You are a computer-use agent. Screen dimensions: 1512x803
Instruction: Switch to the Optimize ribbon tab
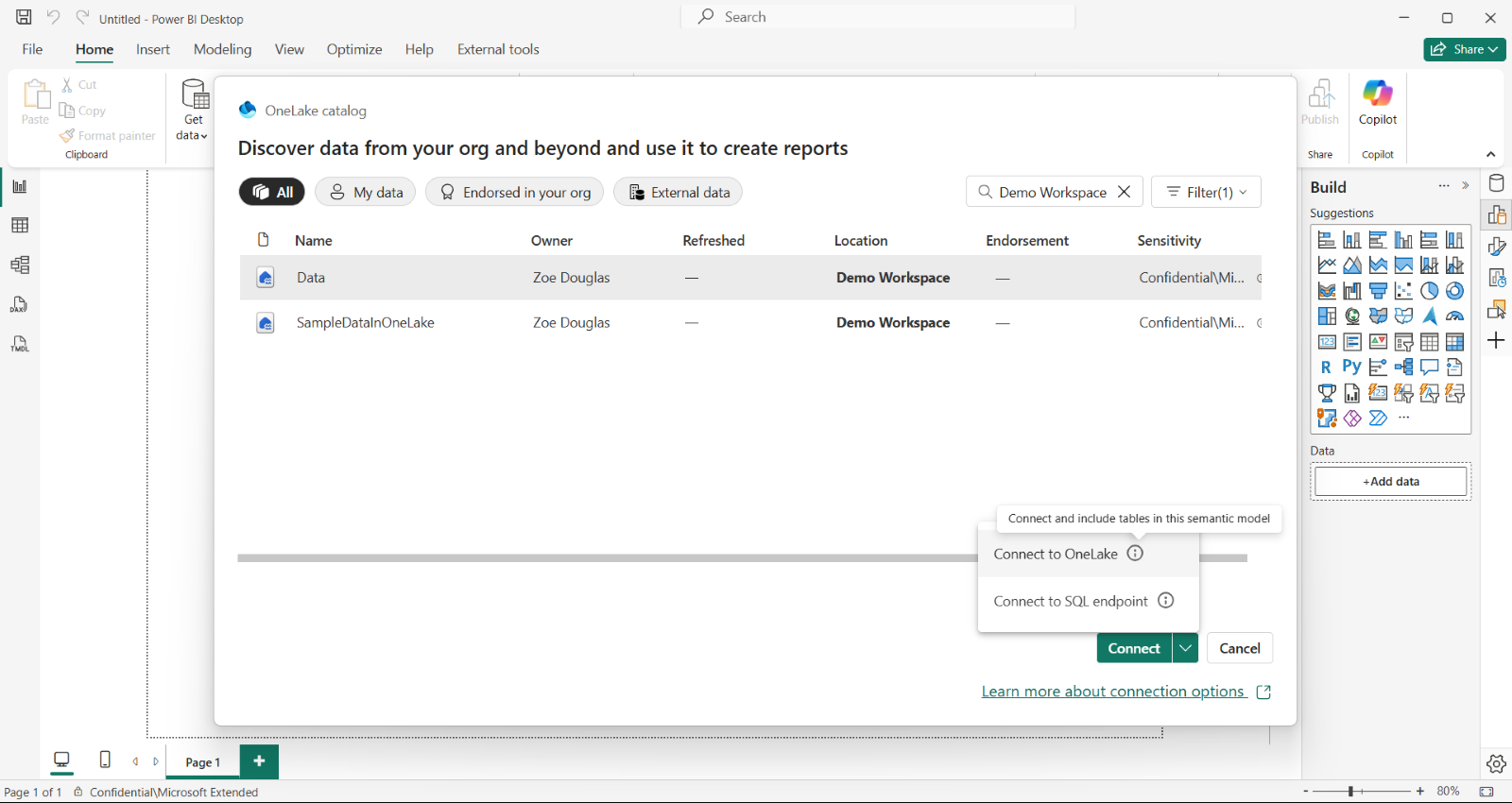tap(354, 49)
